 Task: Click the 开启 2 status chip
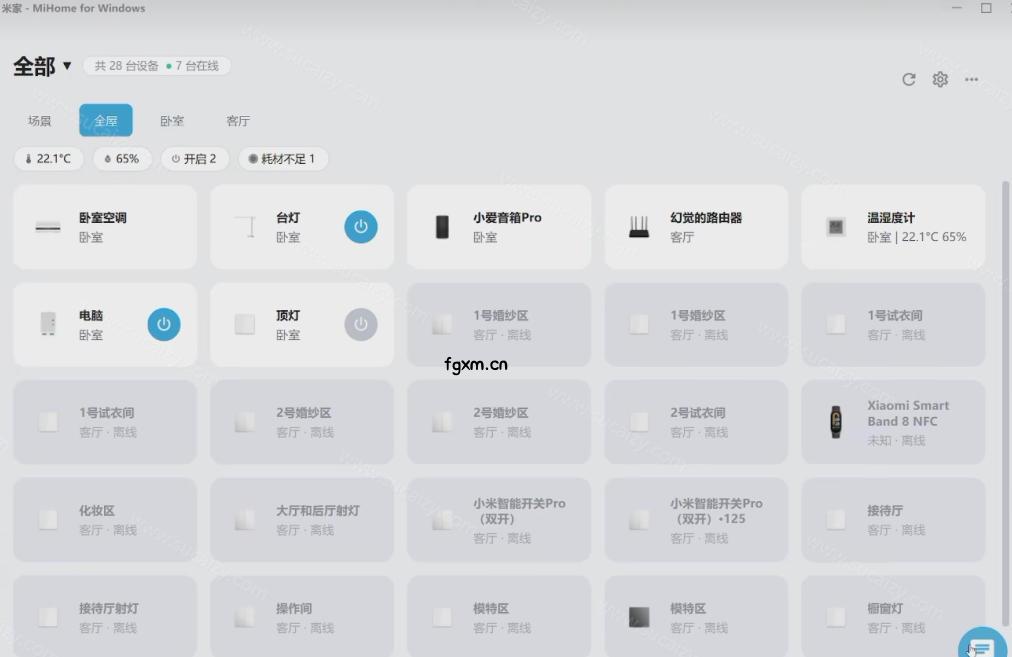pos(194,159)
